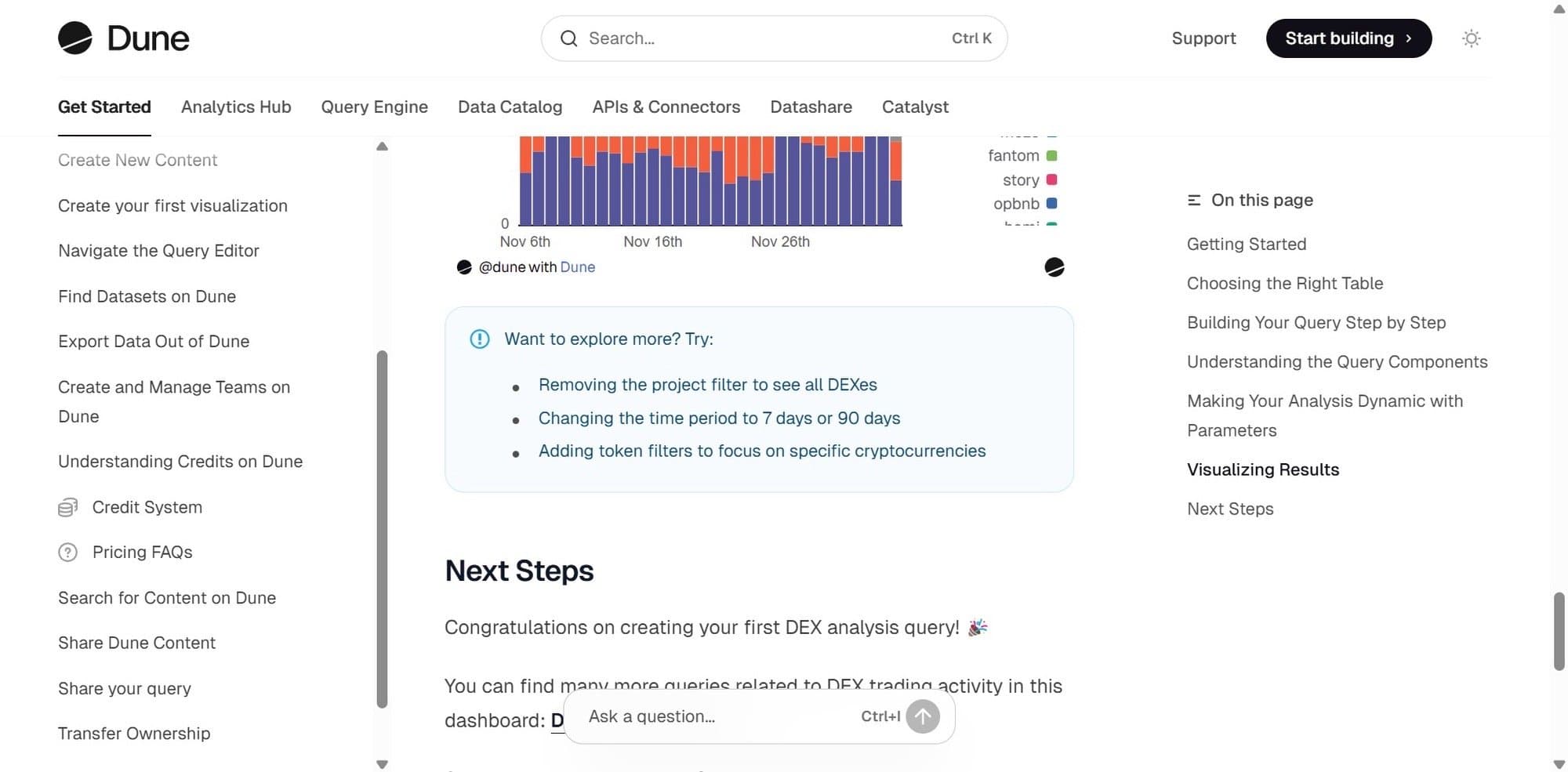Toggle the story series in chart legend
Screen dimensions: 1568x772
coord(1021,180)
